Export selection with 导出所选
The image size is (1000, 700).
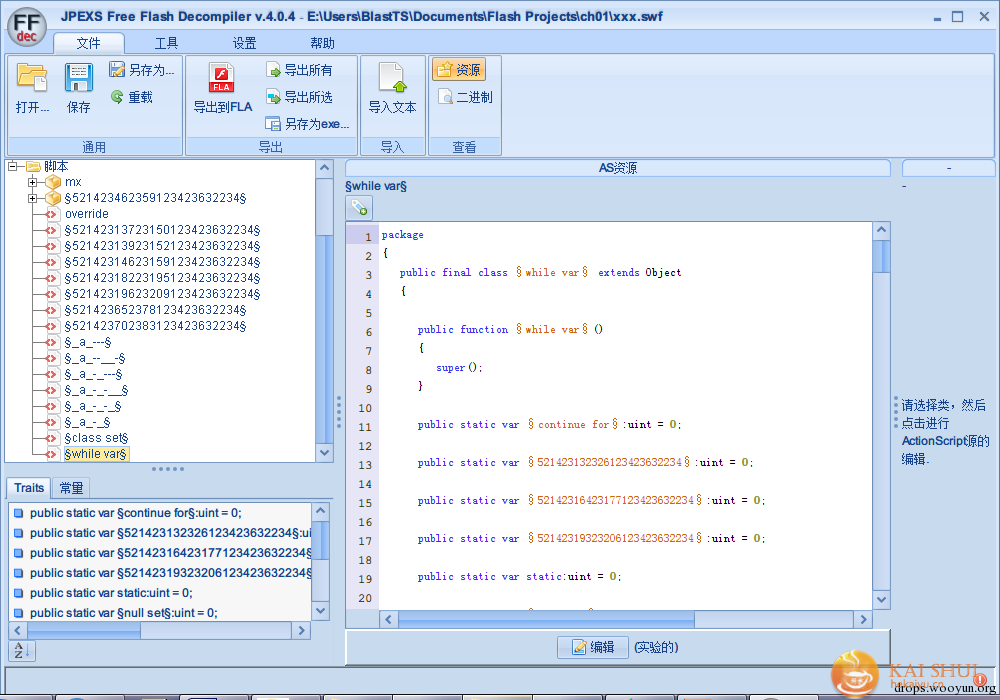(x=300, y=97)
